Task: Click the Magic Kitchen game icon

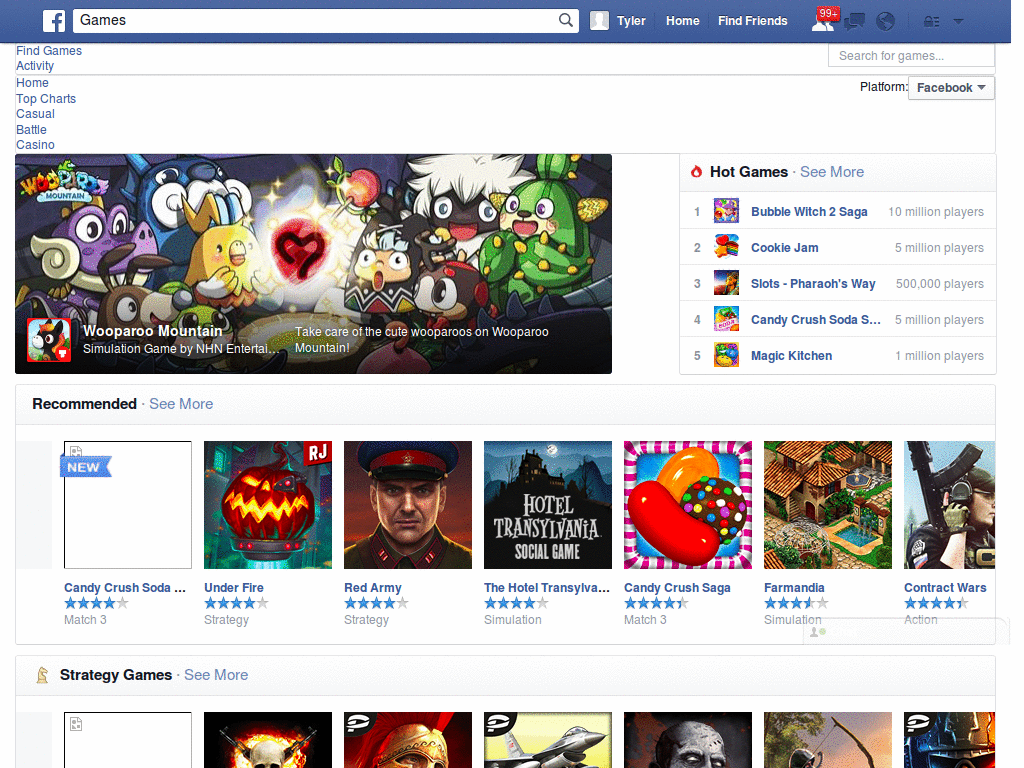Action: click(726, 355)
